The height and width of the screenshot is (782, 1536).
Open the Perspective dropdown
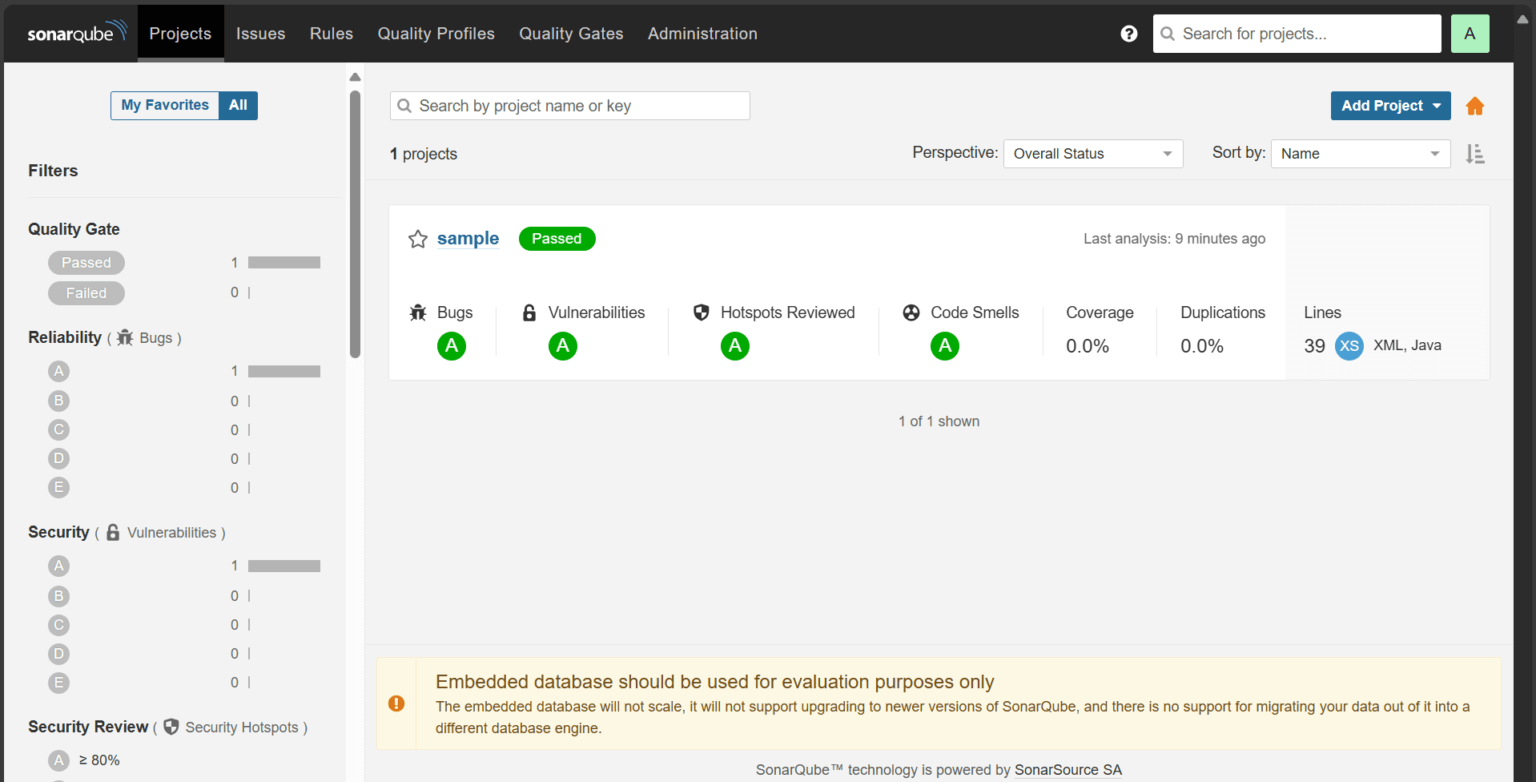tap(1092, 153)
